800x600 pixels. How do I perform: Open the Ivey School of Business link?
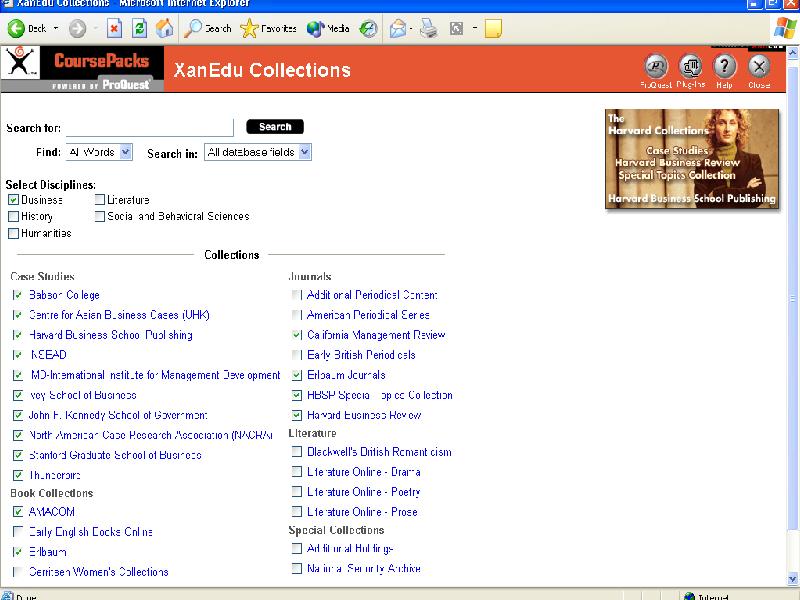83,395
